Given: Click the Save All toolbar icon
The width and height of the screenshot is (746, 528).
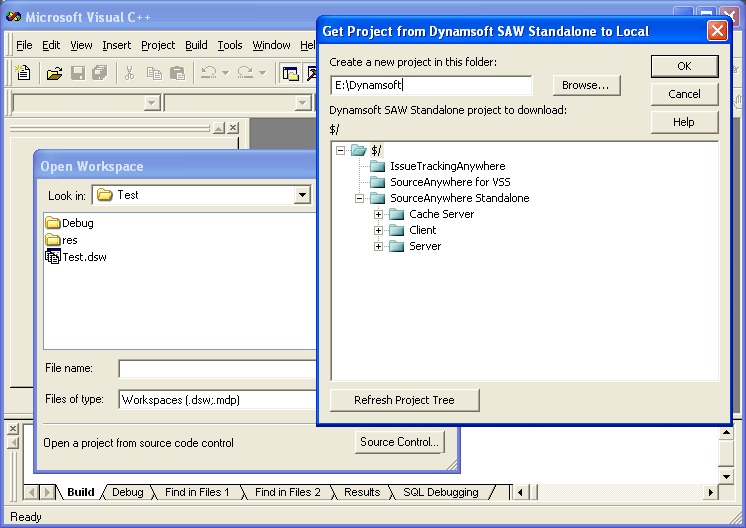Looking at the screenshot, I should (100, 73).
